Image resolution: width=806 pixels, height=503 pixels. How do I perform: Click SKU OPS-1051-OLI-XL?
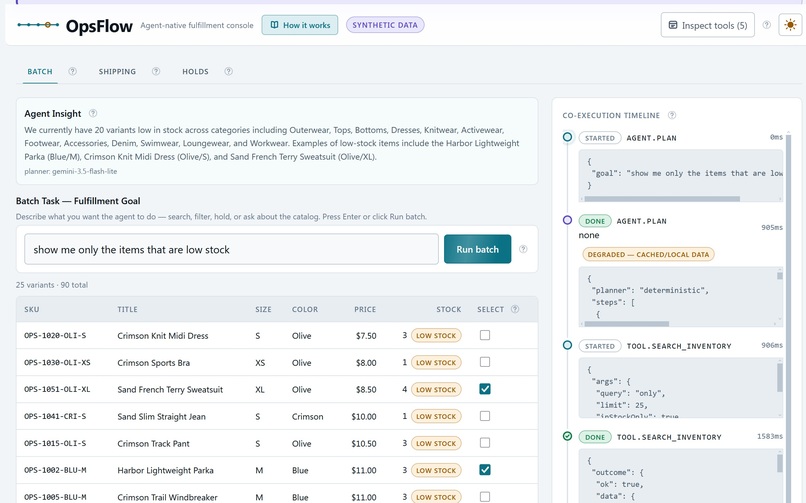[x=57, y=389]
